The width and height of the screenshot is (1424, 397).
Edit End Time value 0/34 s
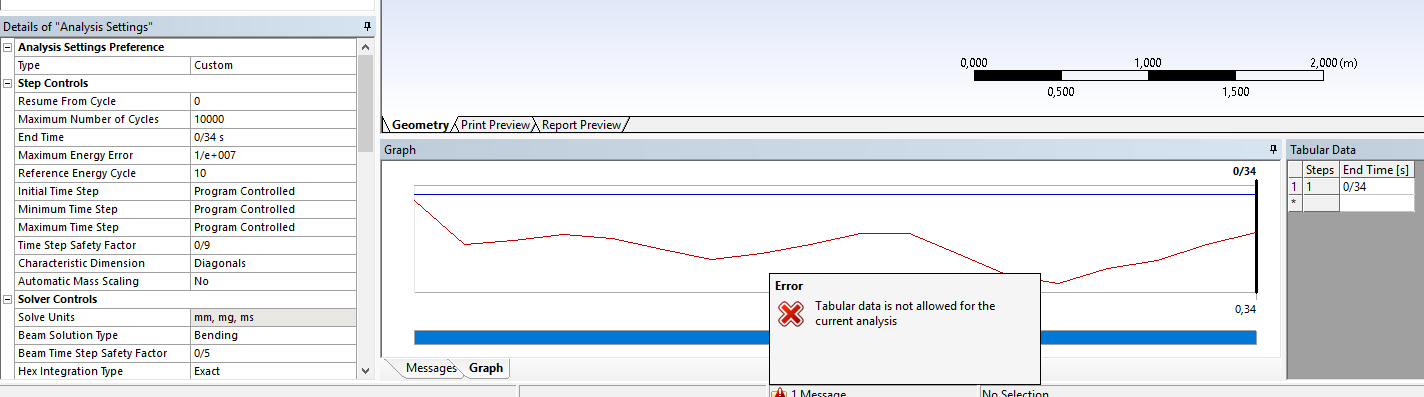[273, 137]
